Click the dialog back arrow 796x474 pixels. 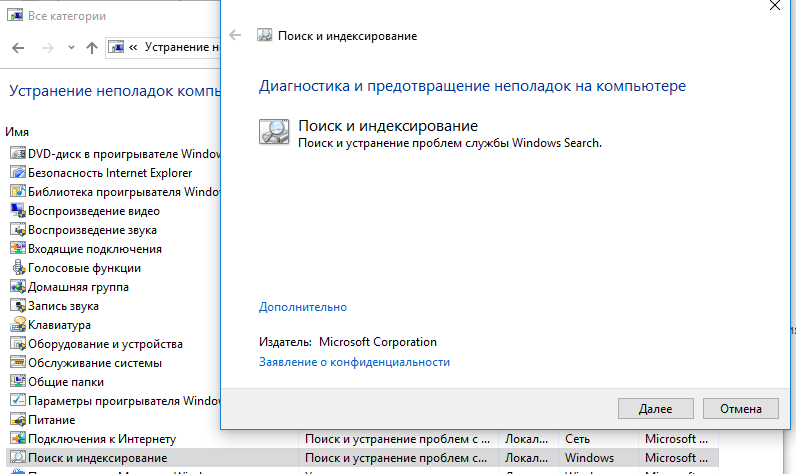click(235, 35)
